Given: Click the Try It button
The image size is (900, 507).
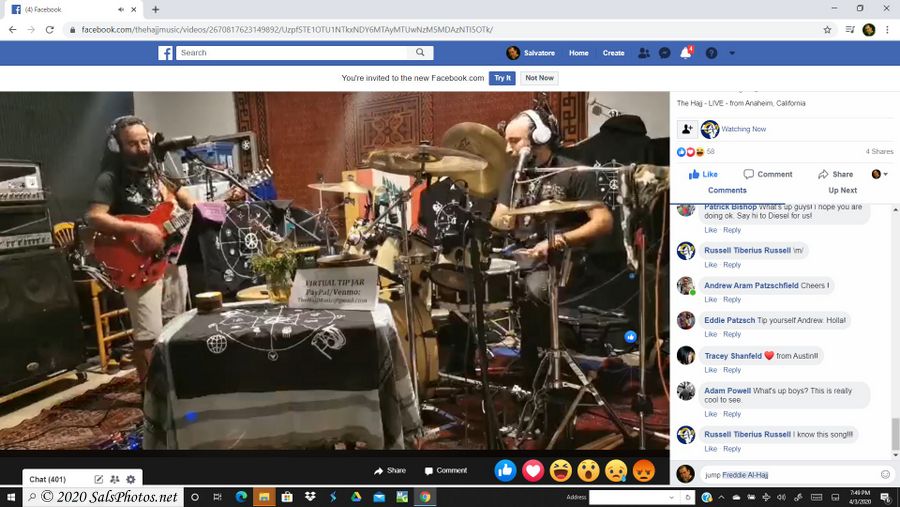Looking at the screenshot, I should [502, 78].
